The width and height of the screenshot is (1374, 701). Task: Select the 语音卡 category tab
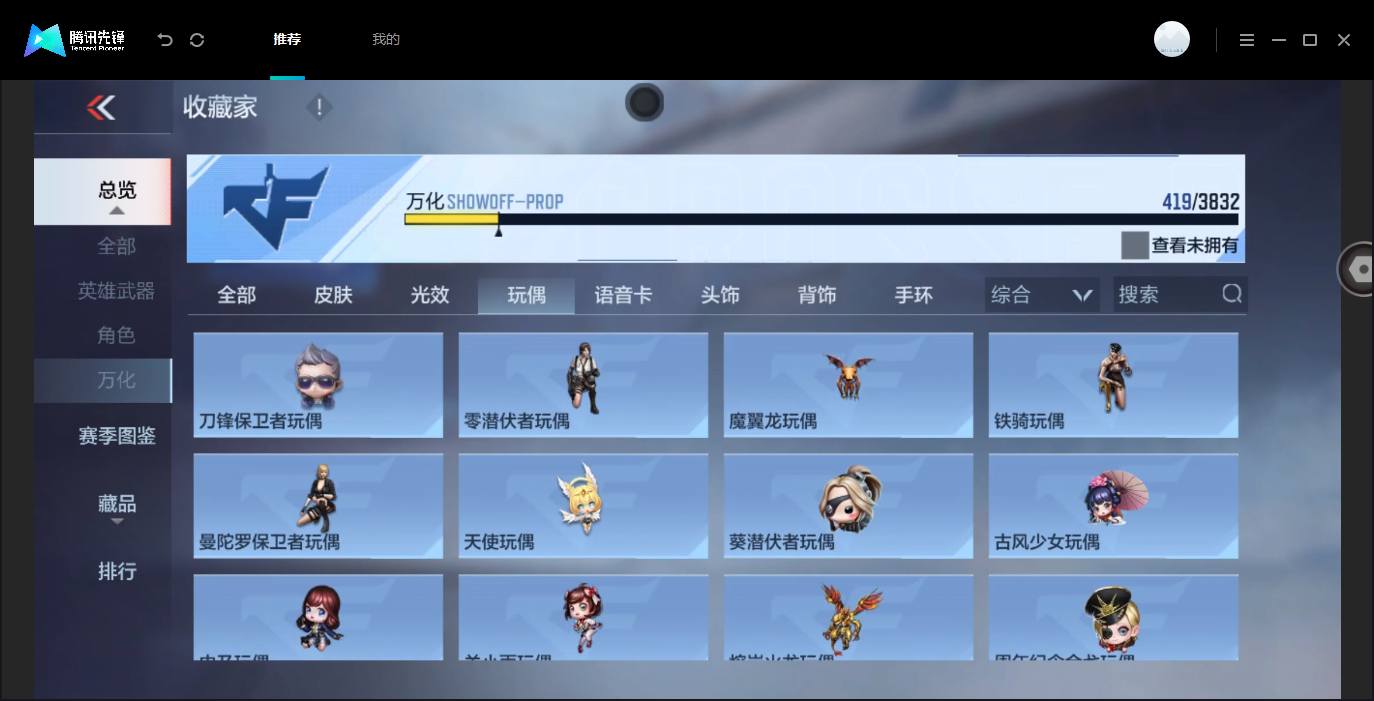point(623,295)
